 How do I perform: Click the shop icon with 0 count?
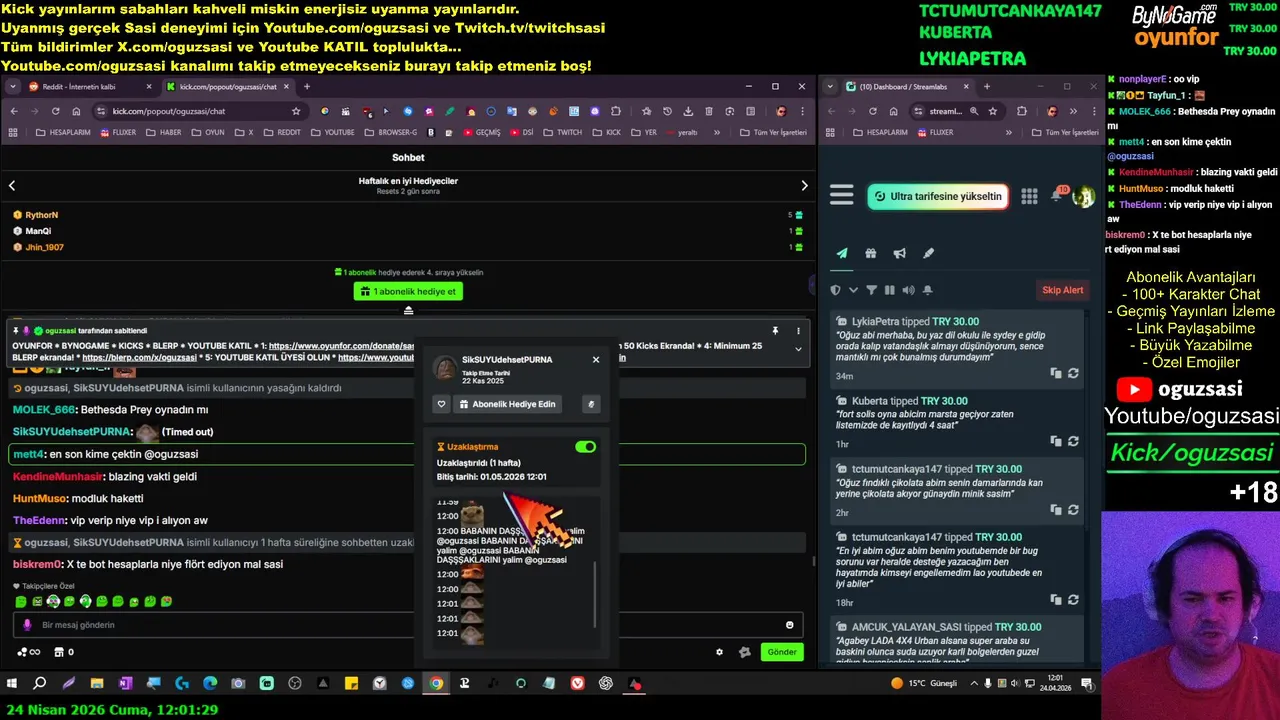pyautogui.click(x=63, y=652)
